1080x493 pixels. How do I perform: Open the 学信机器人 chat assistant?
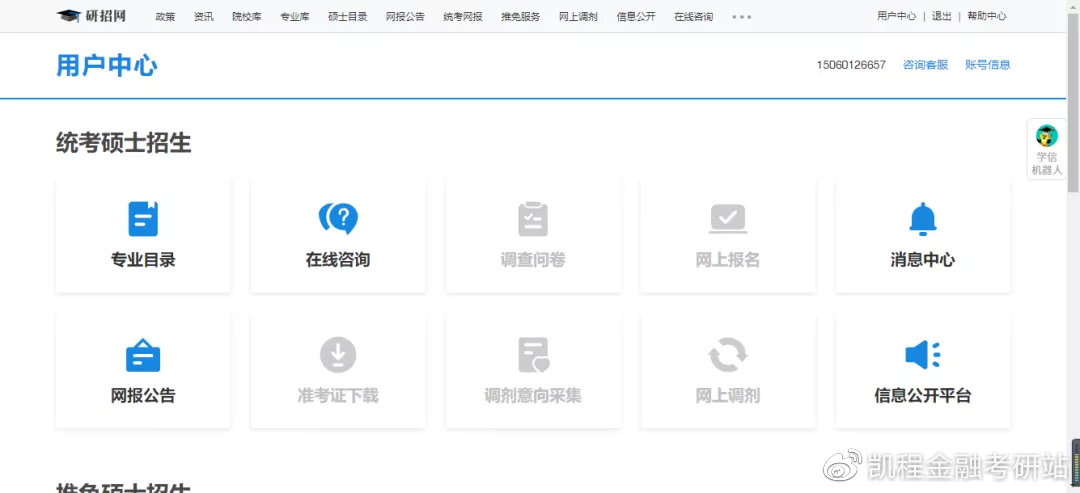click(1046, 150)
